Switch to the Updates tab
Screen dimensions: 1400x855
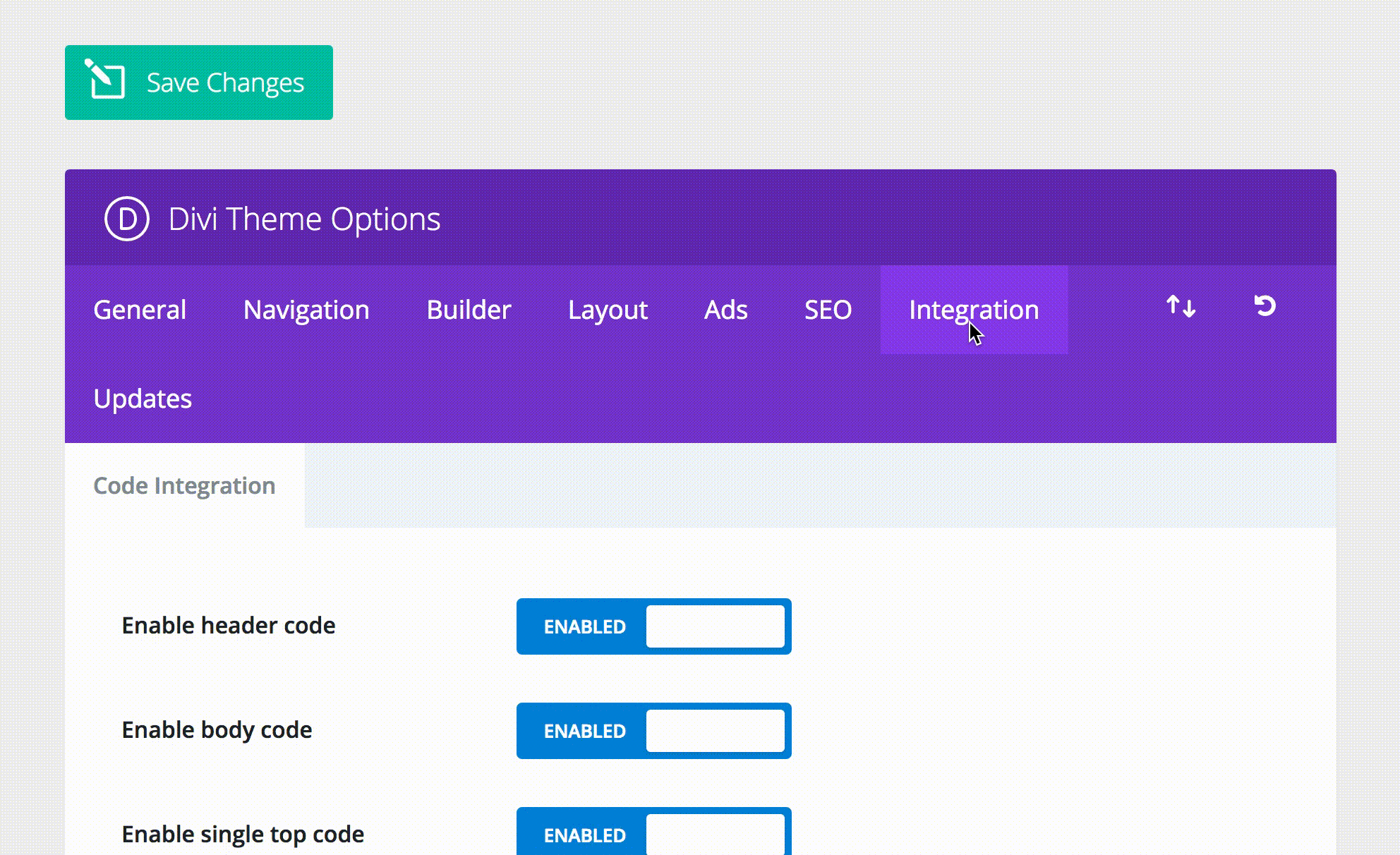click(x=143, y=399)
